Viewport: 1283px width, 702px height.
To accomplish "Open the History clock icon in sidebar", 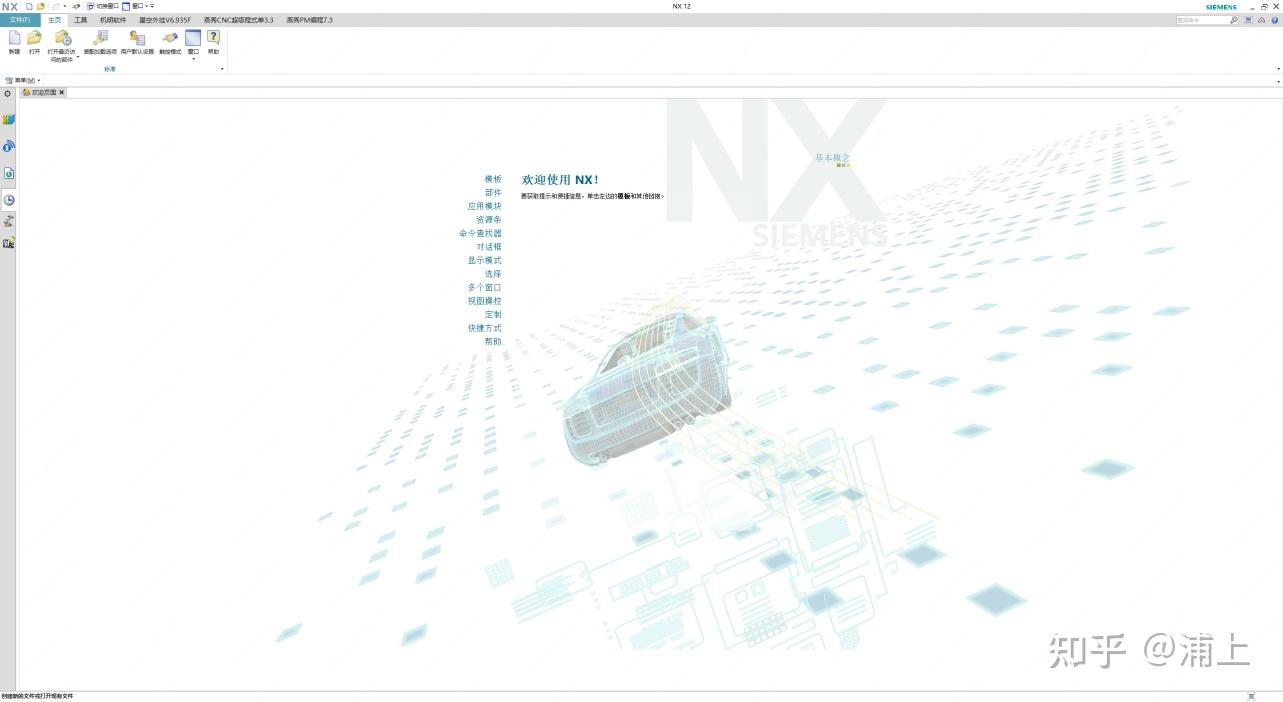I will [8, 199].
